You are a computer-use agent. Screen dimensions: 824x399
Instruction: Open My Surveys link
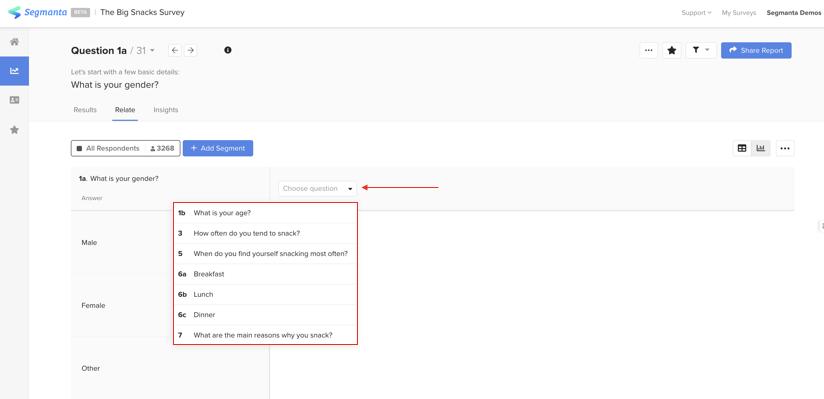click(x=739, y=13)
